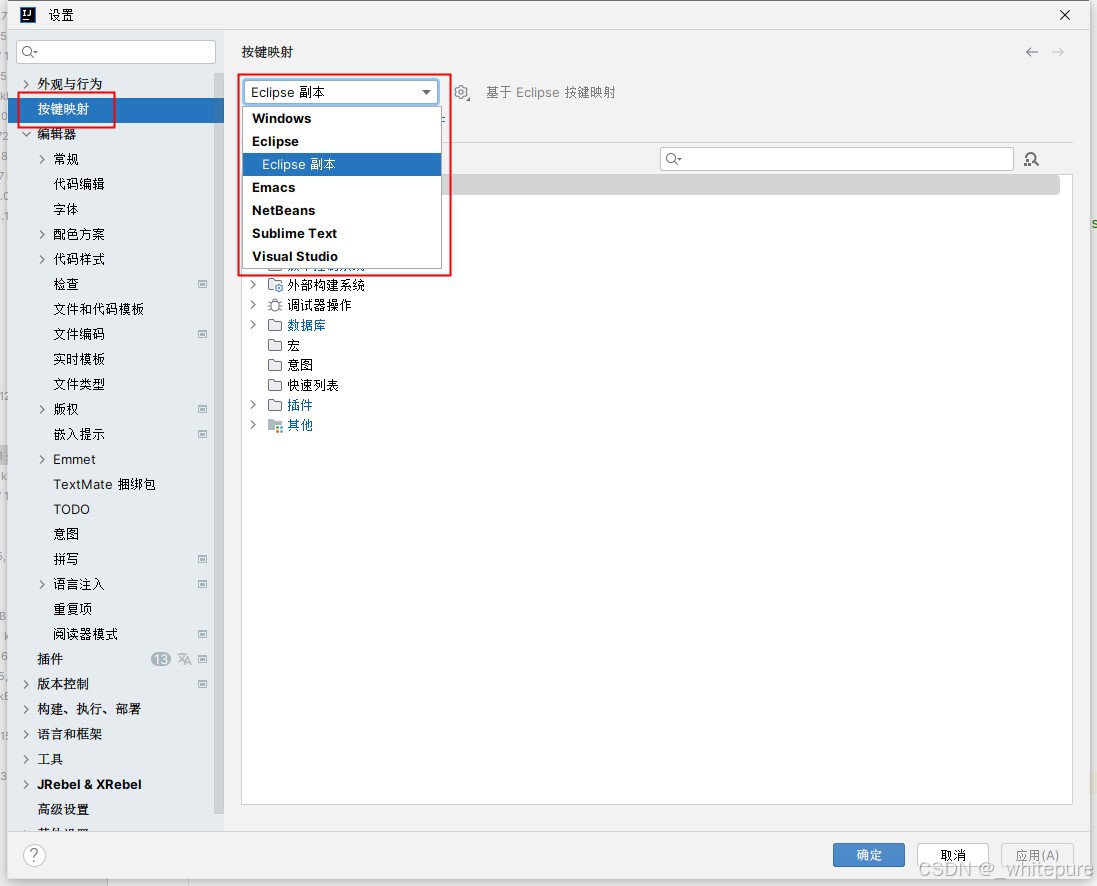Click the 取消 button
1097x886 pixels.
pyautogui.click(x=953, y=855)
